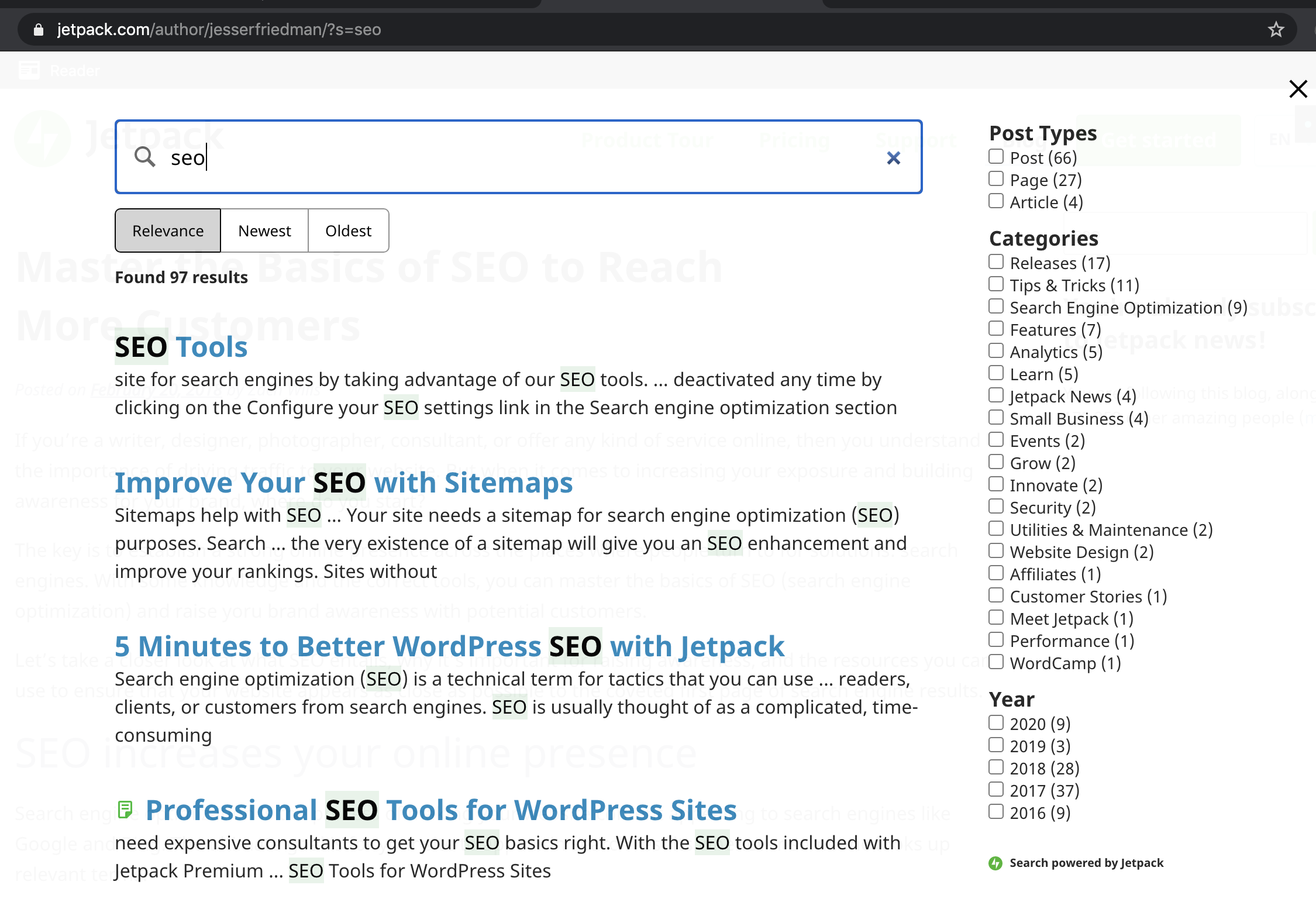
Task: Clear the search field with blue X
Action: 893,158
